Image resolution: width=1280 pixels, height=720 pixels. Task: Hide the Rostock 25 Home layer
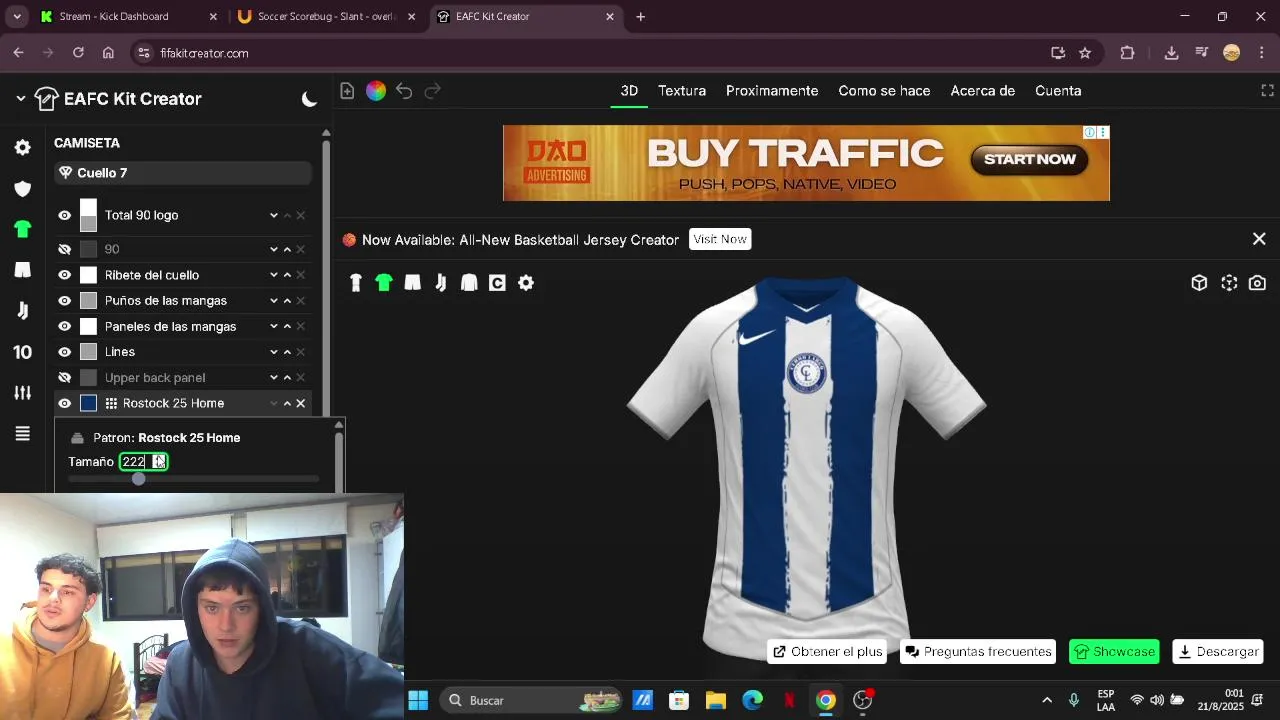(65, 404)
